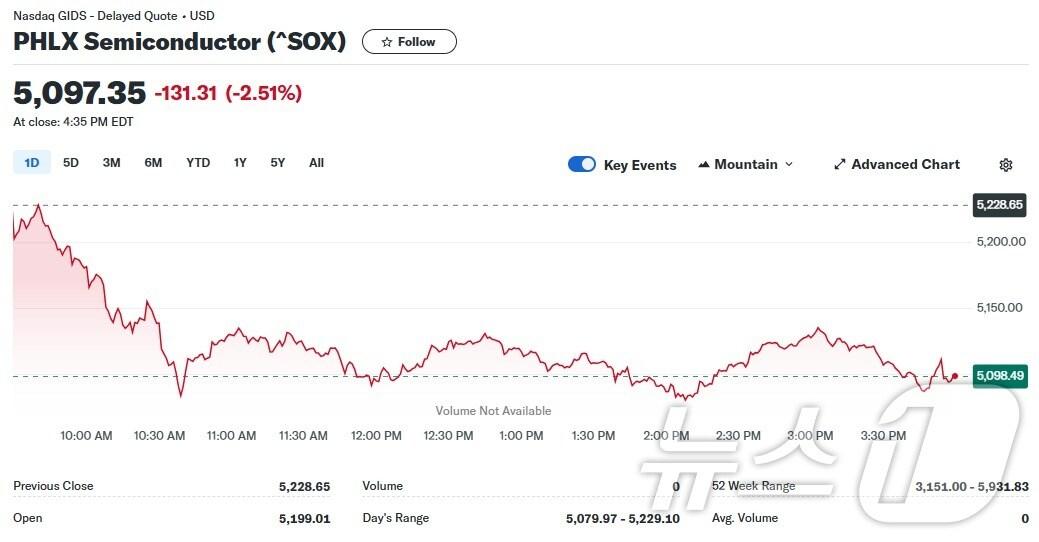
Task: Click the green 5,098.49 current price tag
Action: click(999, 377)
